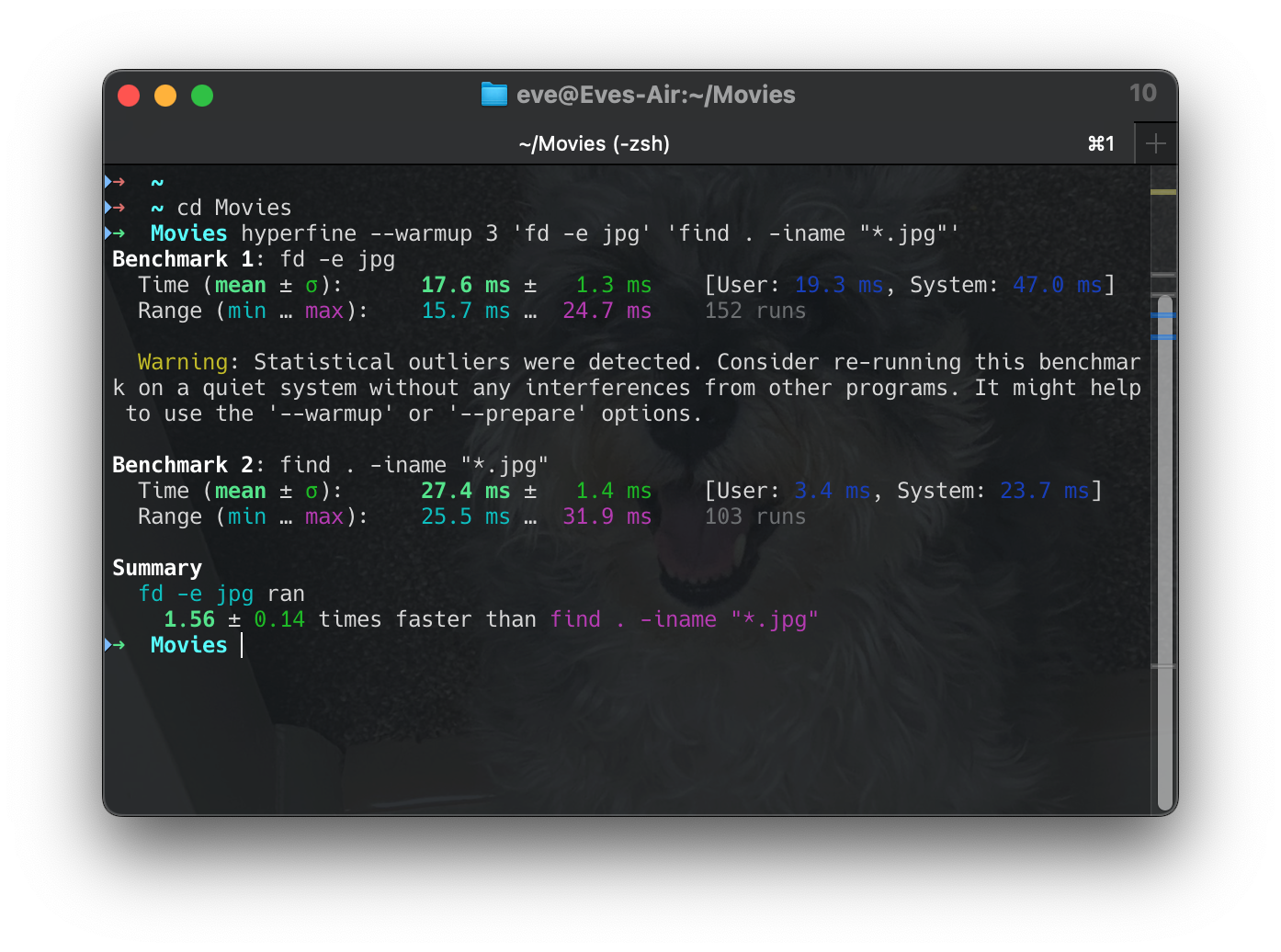Image resolution: width=1281 pixels, height=952 pixels.
Task: Click the 'Summary' heading in output
Action: (x=156, y=568)
